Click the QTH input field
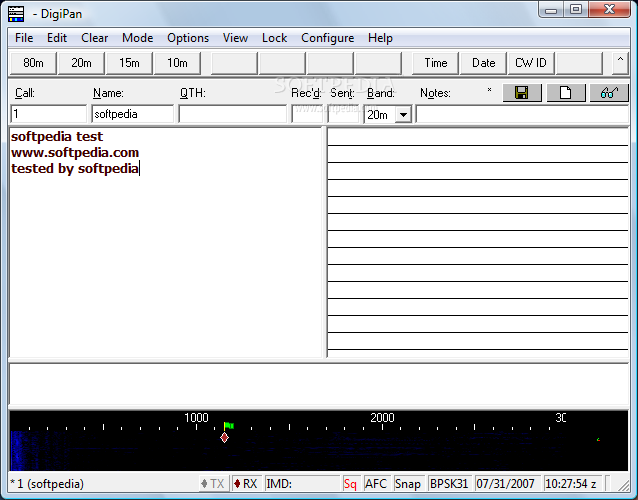This screenshot has width=638, height=500. [x=232, y=114]
